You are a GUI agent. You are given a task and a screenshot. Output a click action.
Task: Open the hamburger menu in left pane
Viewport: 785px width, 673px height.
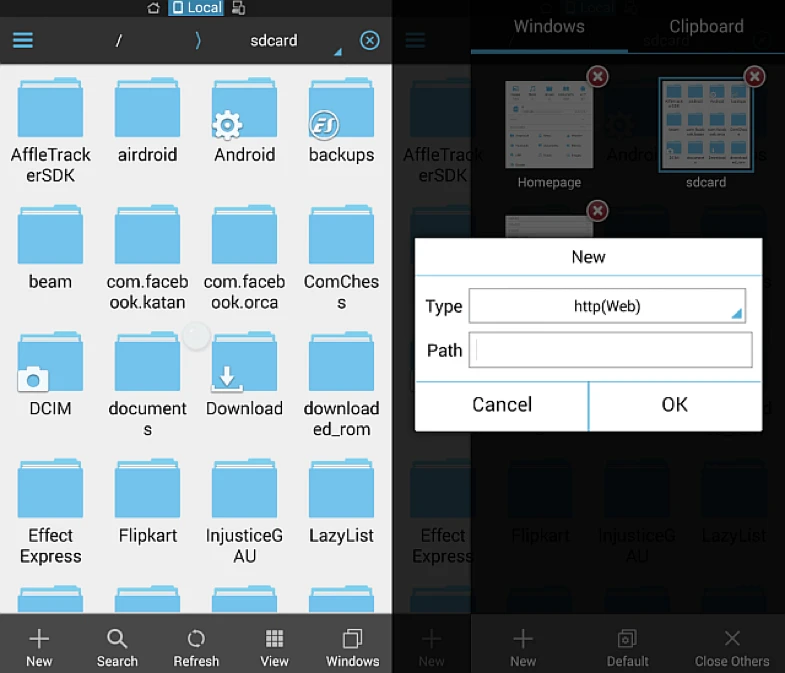tap(23, 40)
